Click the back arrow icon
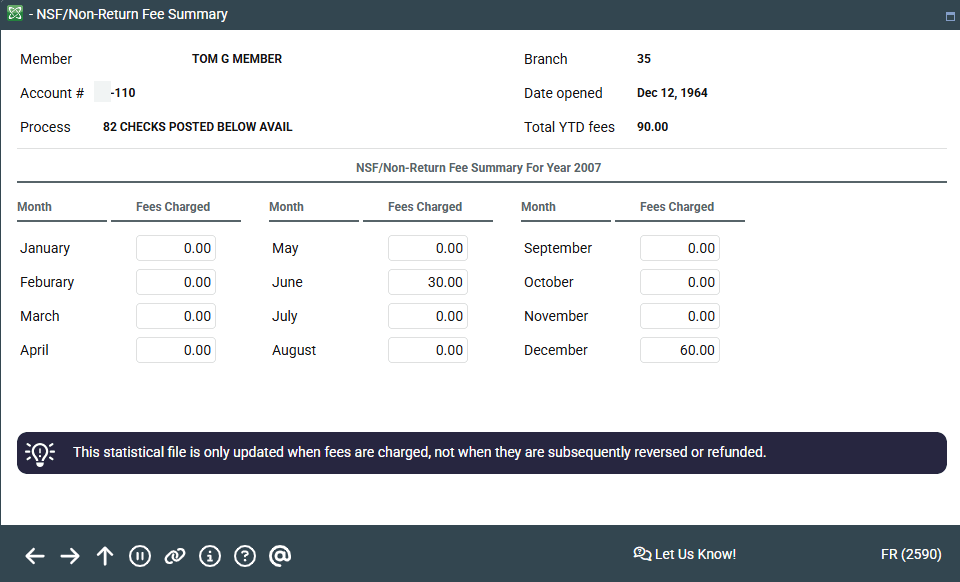960x582 pixels. (35, 556)
